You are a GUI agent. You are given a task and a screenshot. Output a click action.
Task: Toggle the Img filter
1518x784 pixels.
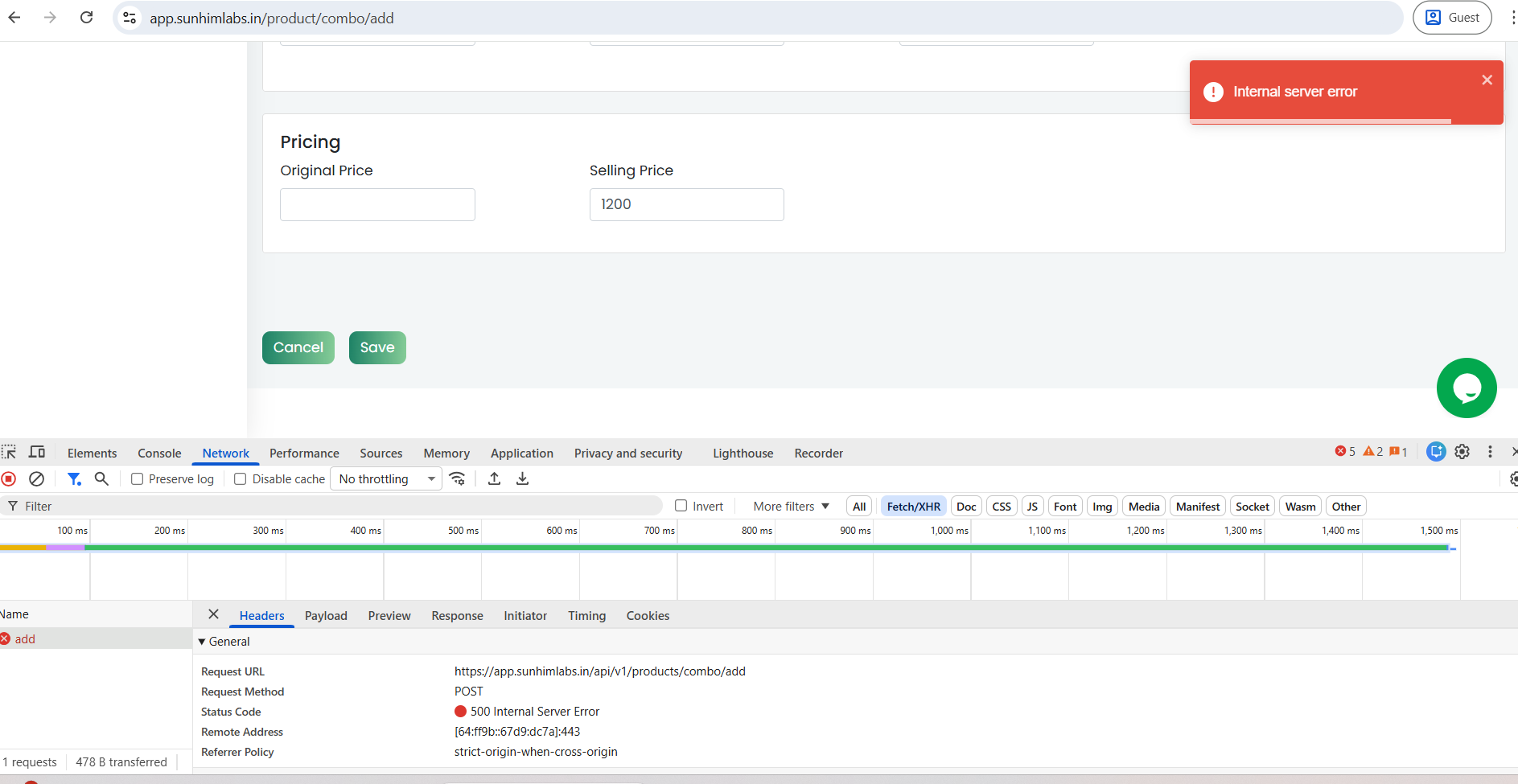1102,507
